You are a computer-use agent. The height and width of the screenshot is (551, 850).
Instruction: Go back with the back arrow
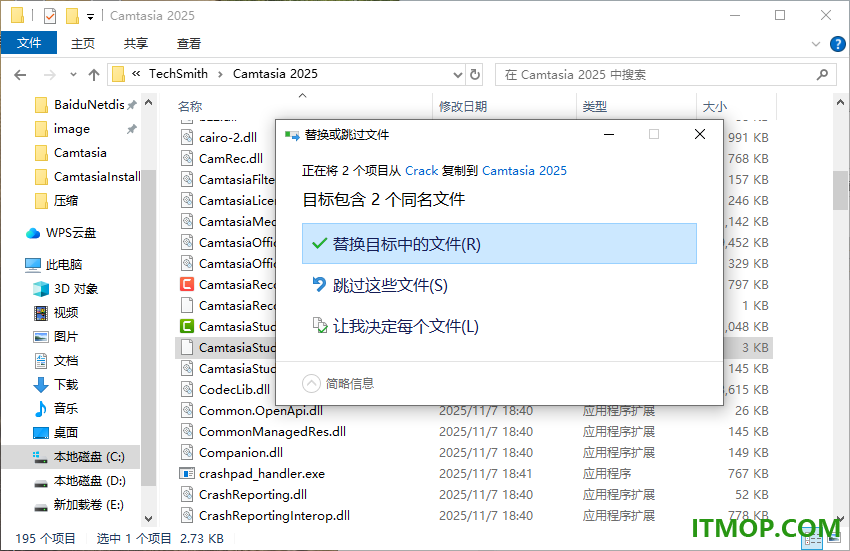(x=20, y=75)
